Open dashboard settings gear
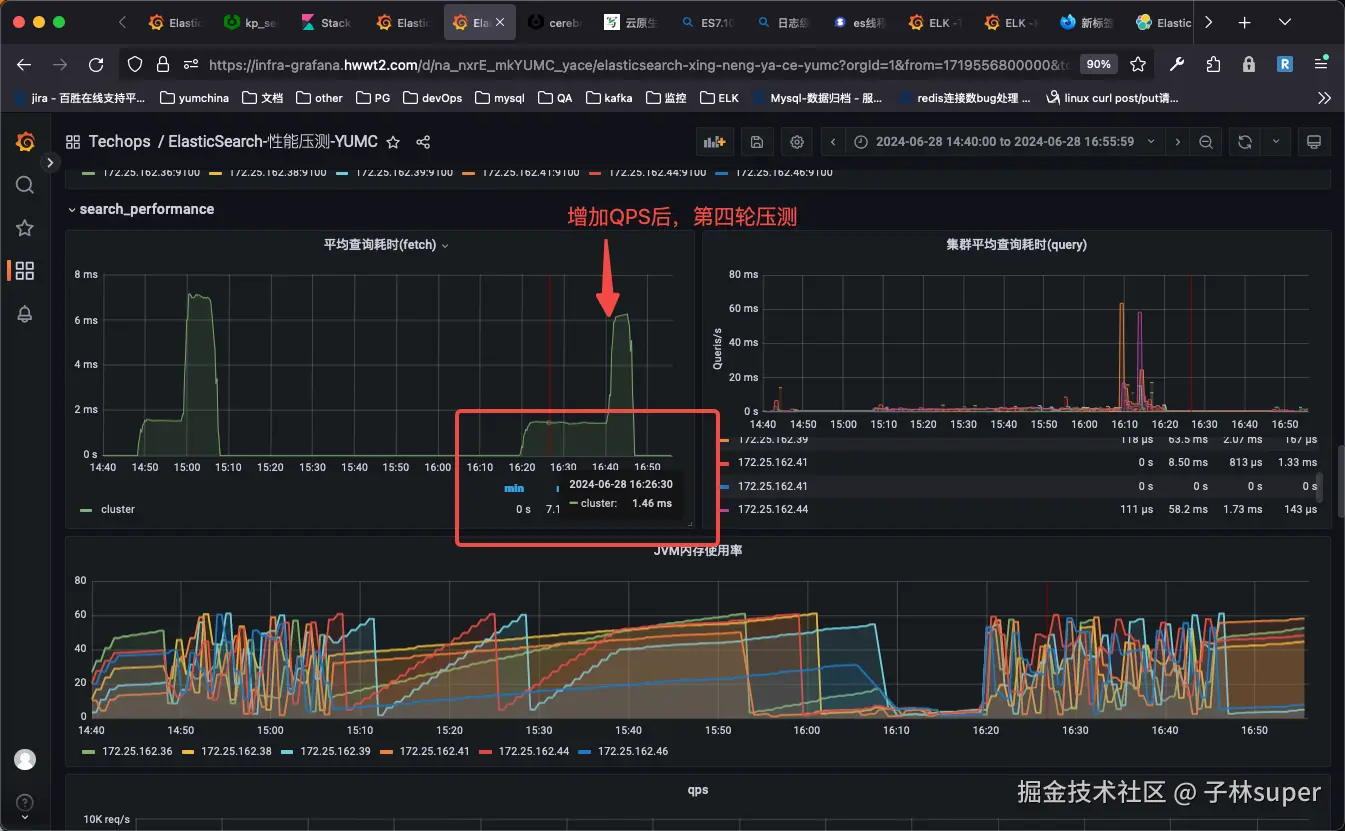 click(x=797, y=142)
